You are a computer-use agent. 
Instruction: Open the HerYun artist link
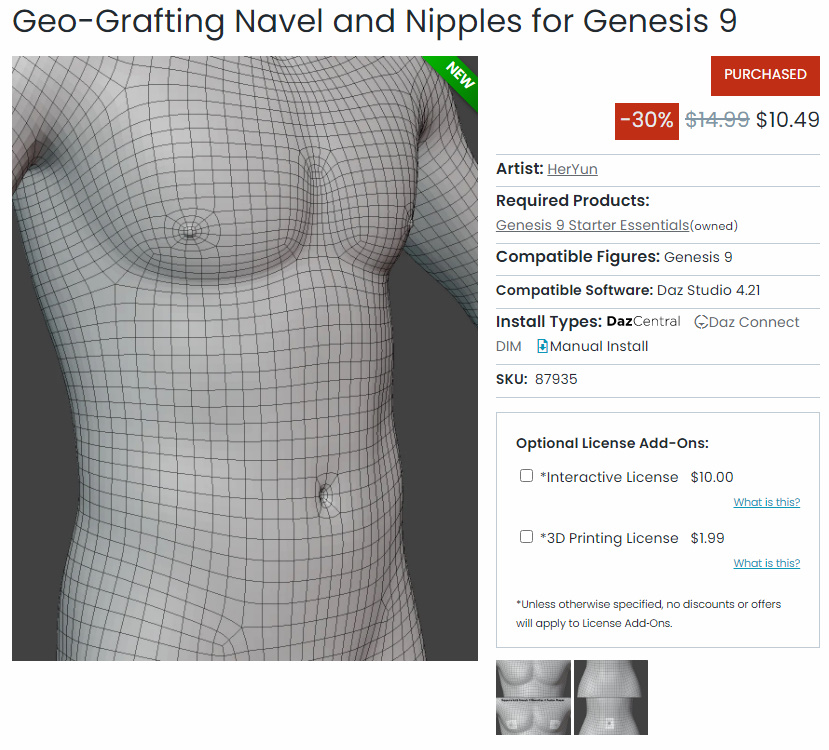[x=572, y=169]
